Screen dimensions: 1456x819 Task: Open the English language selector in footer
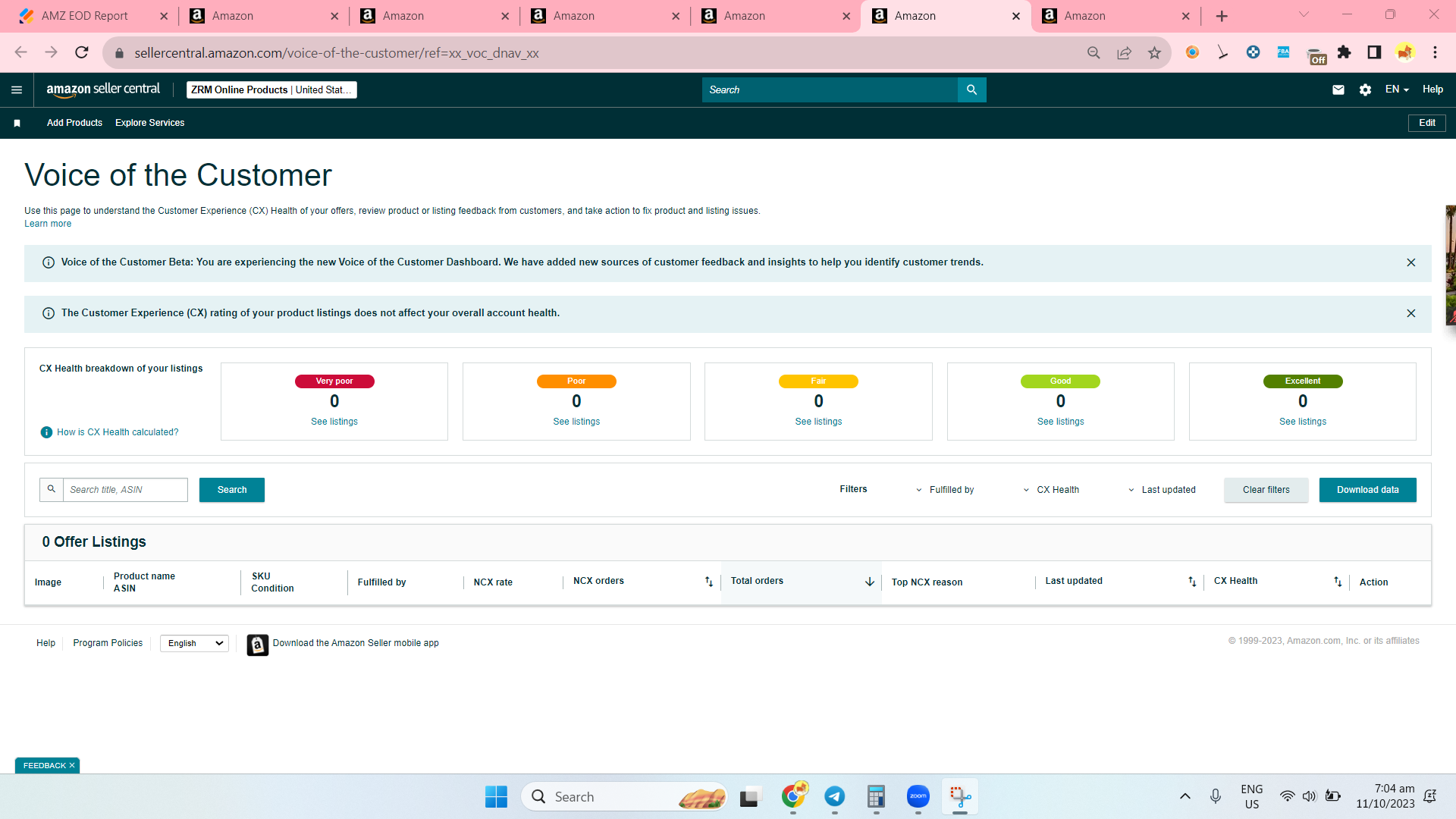[x=195, y=643]
